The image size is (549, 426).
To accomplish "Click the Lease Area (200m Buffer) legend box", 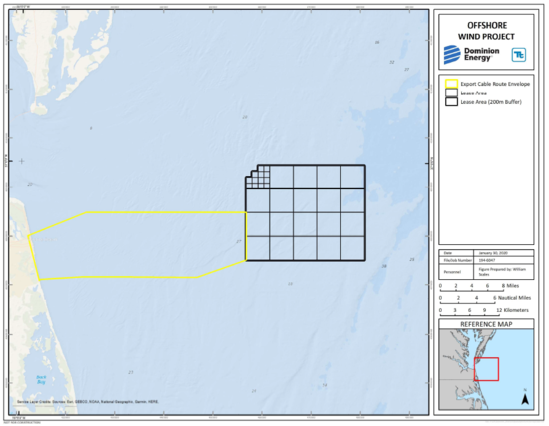I will (x=451, y=102).
